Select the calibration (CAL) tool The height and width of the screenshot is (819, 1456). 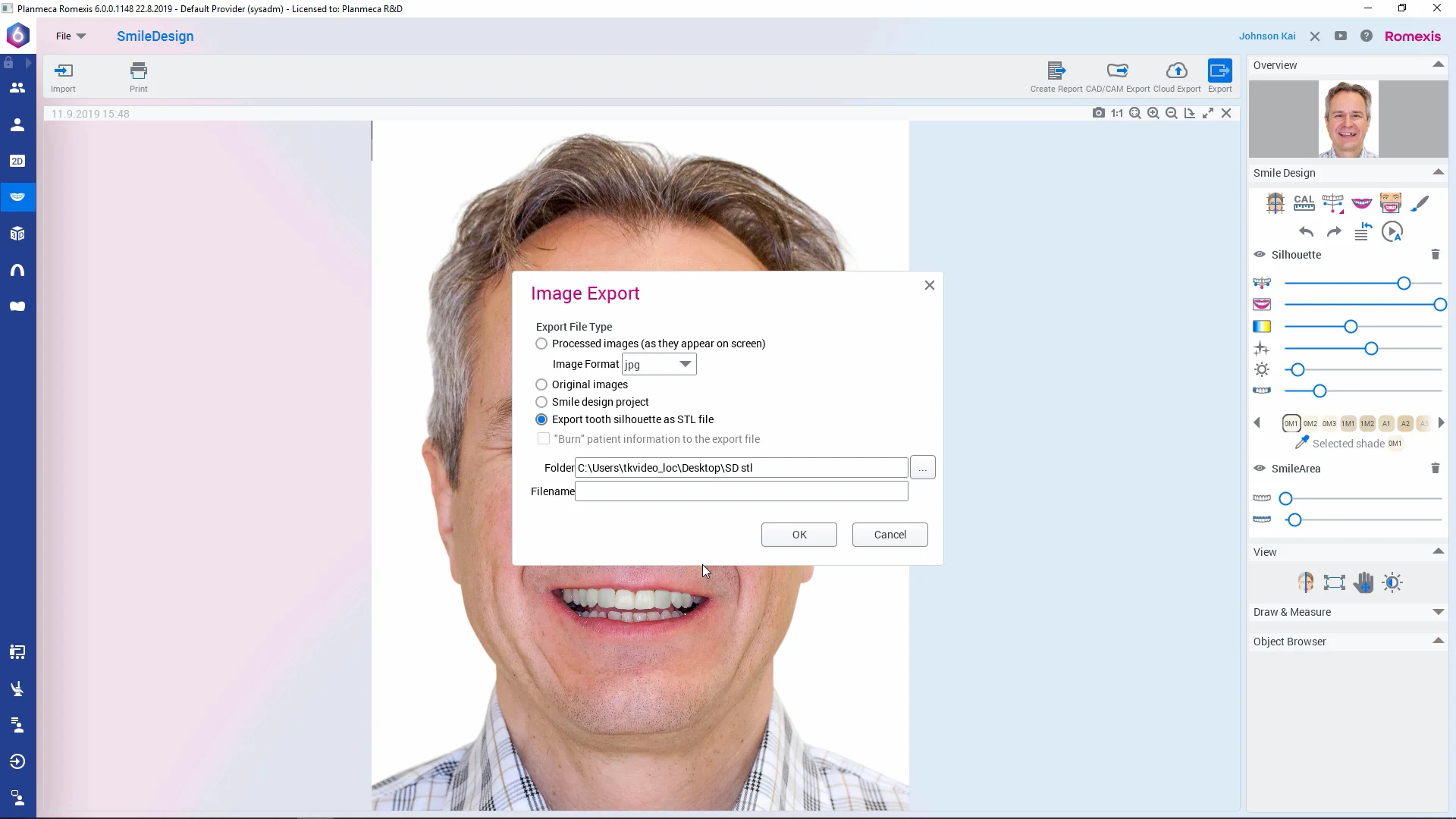1304,202
